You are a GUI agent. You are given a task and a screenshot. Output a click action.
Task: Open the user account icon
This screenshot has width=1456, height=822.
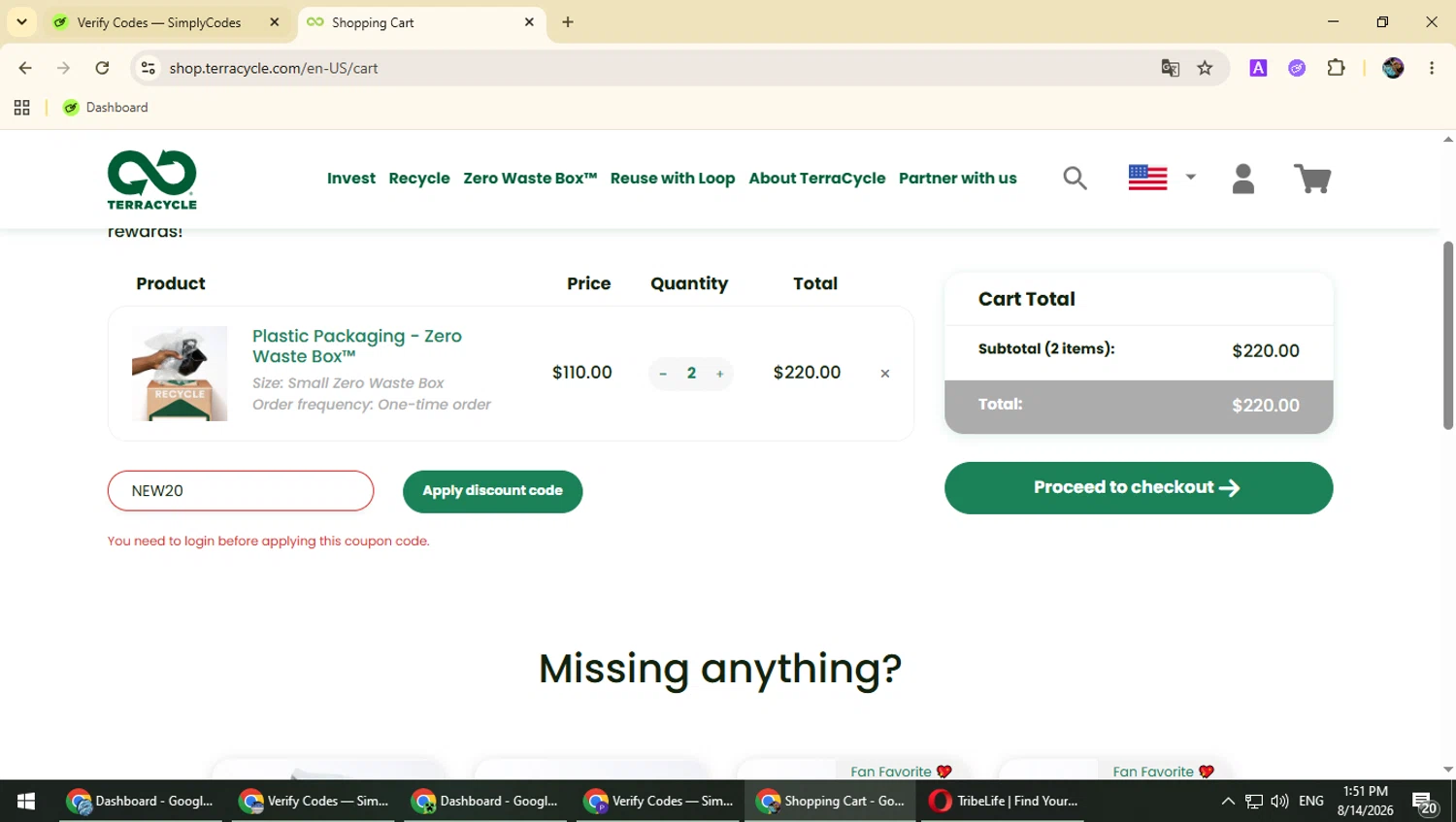(1243, 179)
